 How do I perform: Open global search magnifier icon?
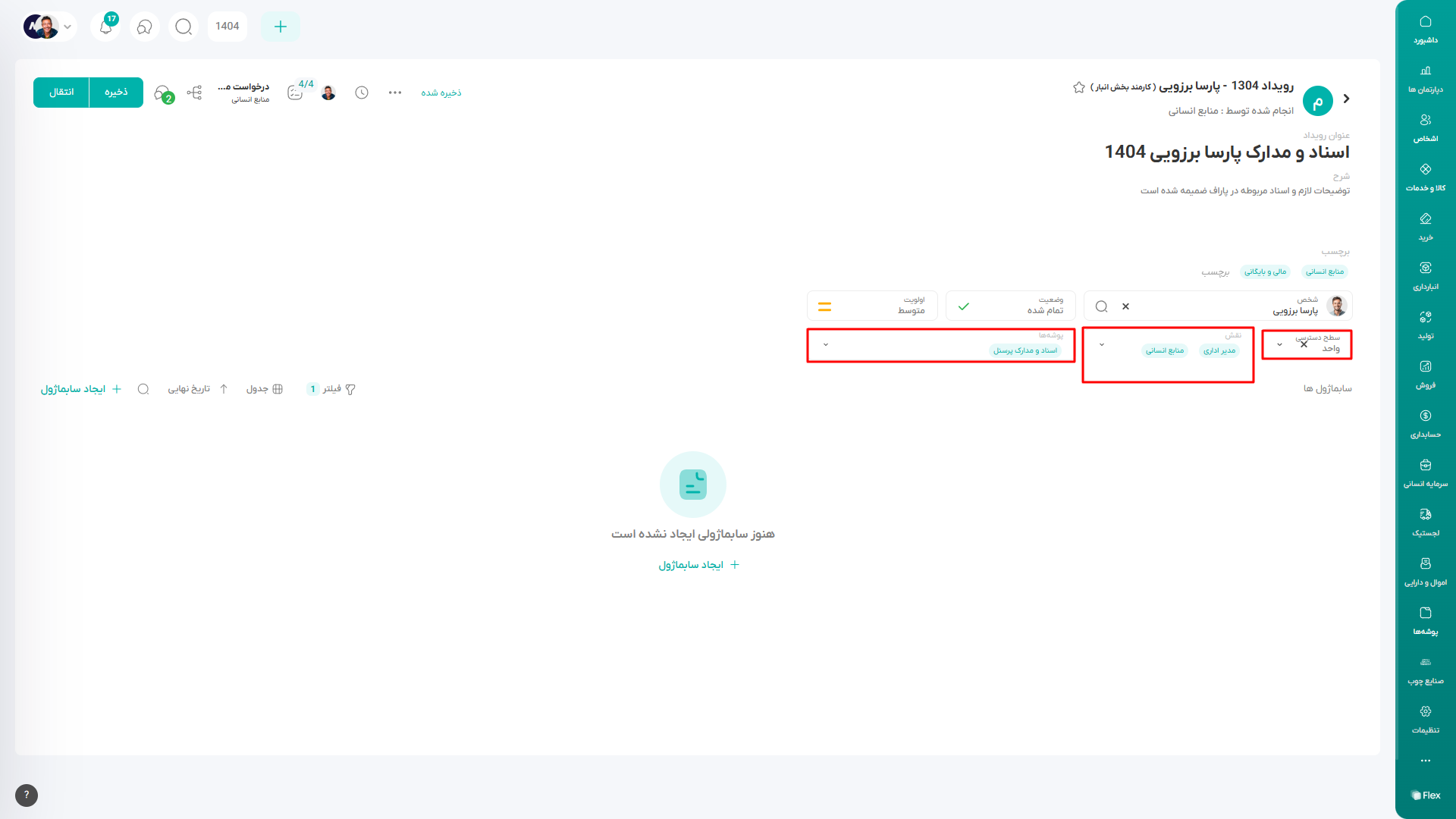[184, 27]
